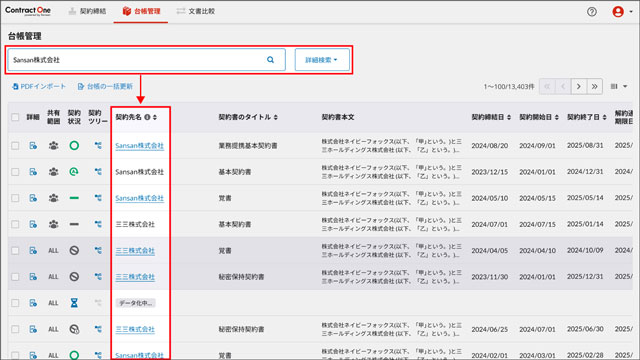The width and height of the screenshot is (640, 360).
Task: Open detail icon of first contract row
Action: (x=33, y=145)
